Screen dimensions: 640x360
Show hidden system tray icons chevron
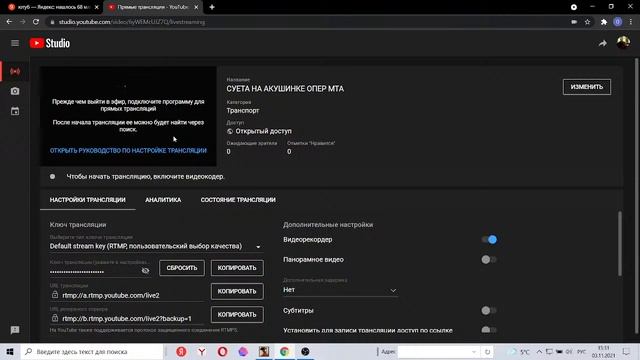539,351
